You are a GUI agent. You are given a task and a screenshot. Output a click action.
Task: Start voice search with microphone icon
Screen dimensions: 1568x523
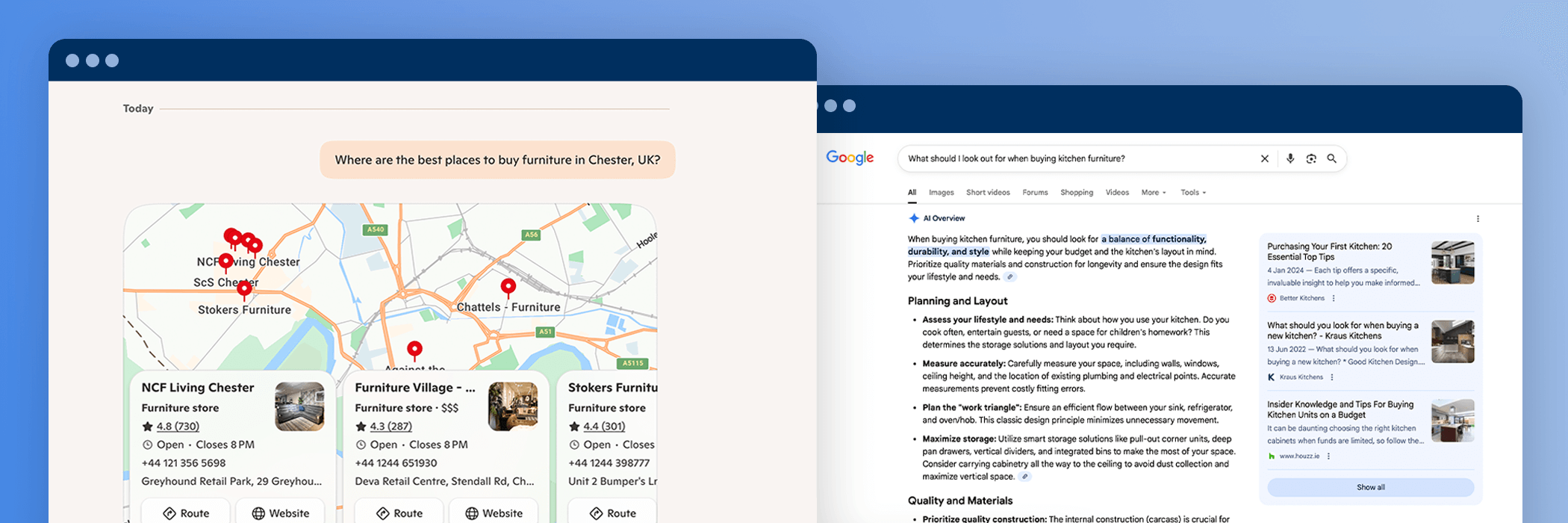(1289, 158)
